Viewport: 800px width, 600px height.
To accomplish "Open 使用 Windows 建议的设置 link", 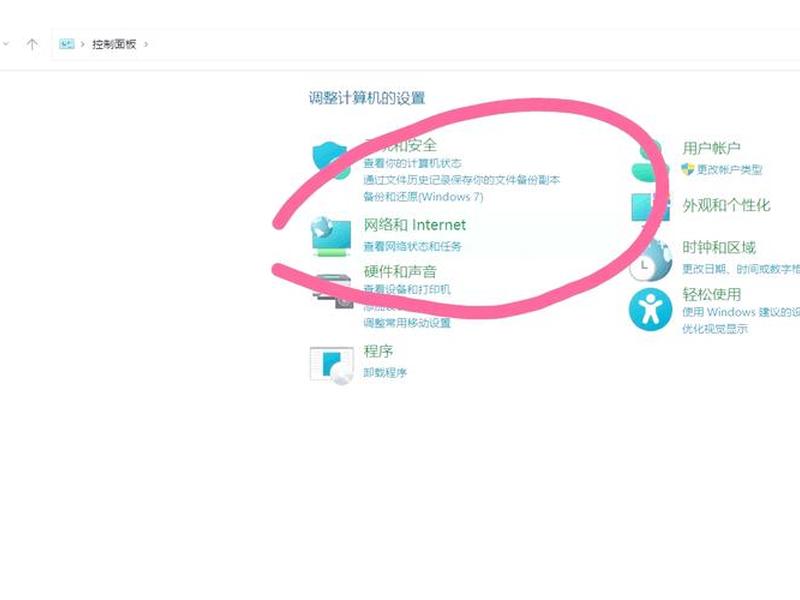I will click(741, 312).
